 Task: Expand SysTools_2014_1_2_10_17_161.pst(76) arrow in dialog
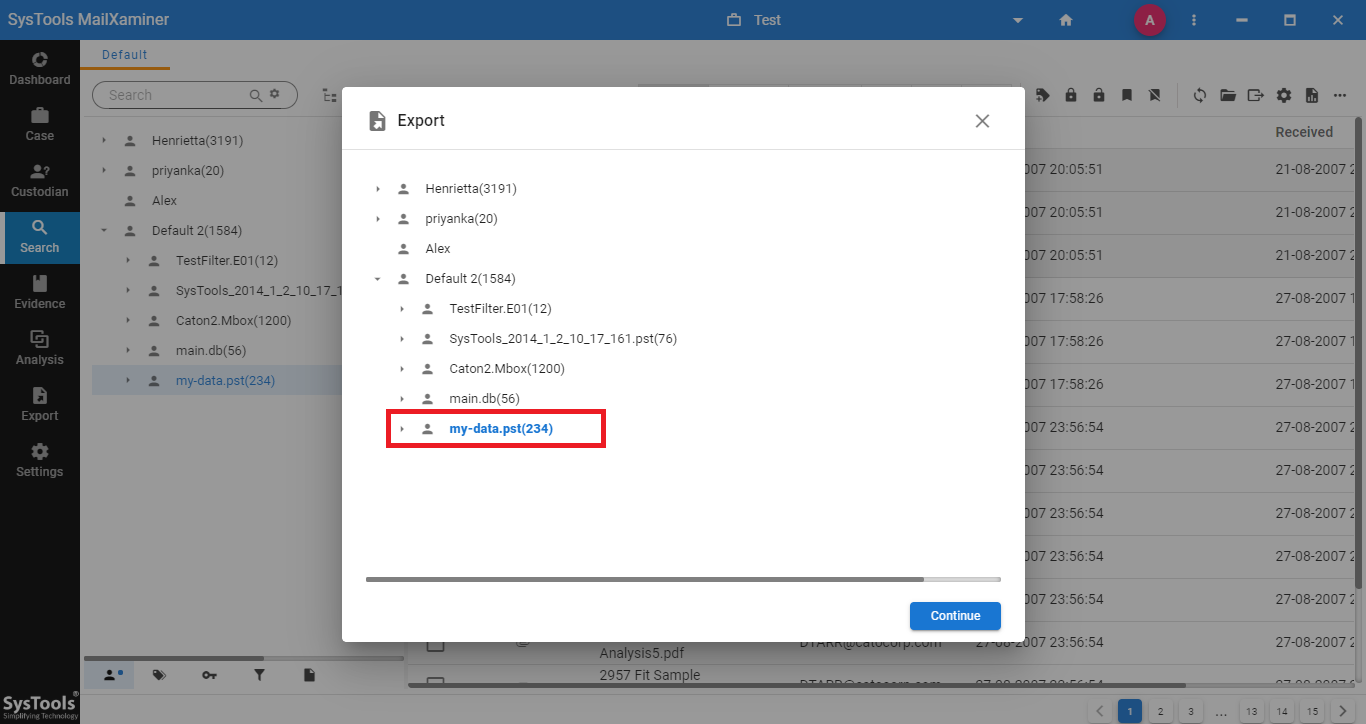click(402, 339)
